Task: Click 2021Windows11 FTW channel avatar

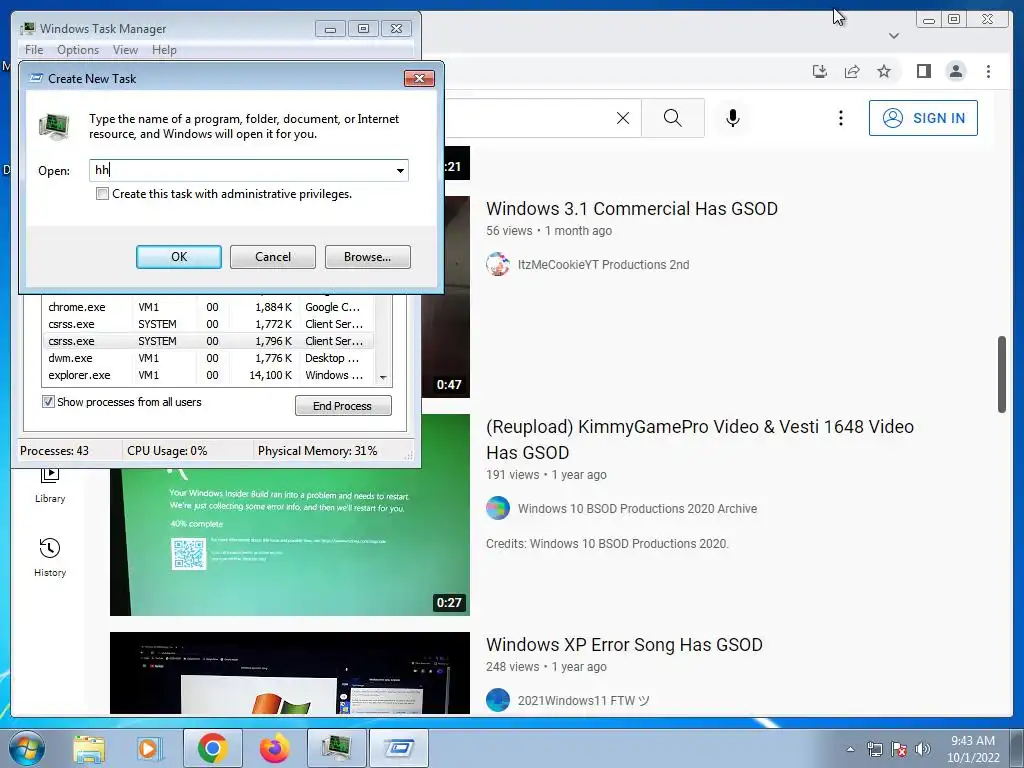Action: tap(498, 700)
